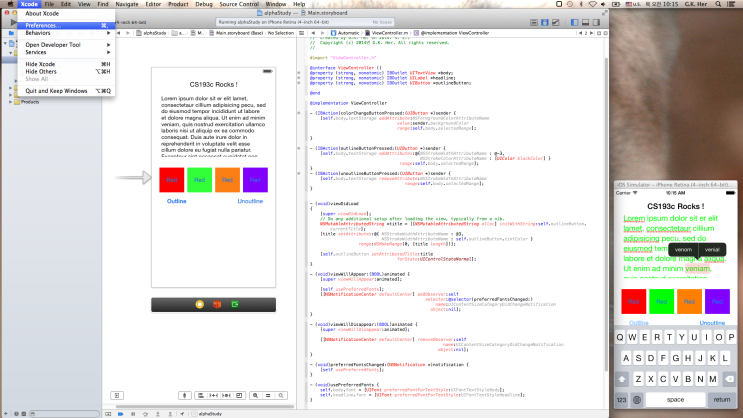The height and width of the screenshot is (418, 743).
Task: Toggle the document outline panel button
Action: (118, 396)
